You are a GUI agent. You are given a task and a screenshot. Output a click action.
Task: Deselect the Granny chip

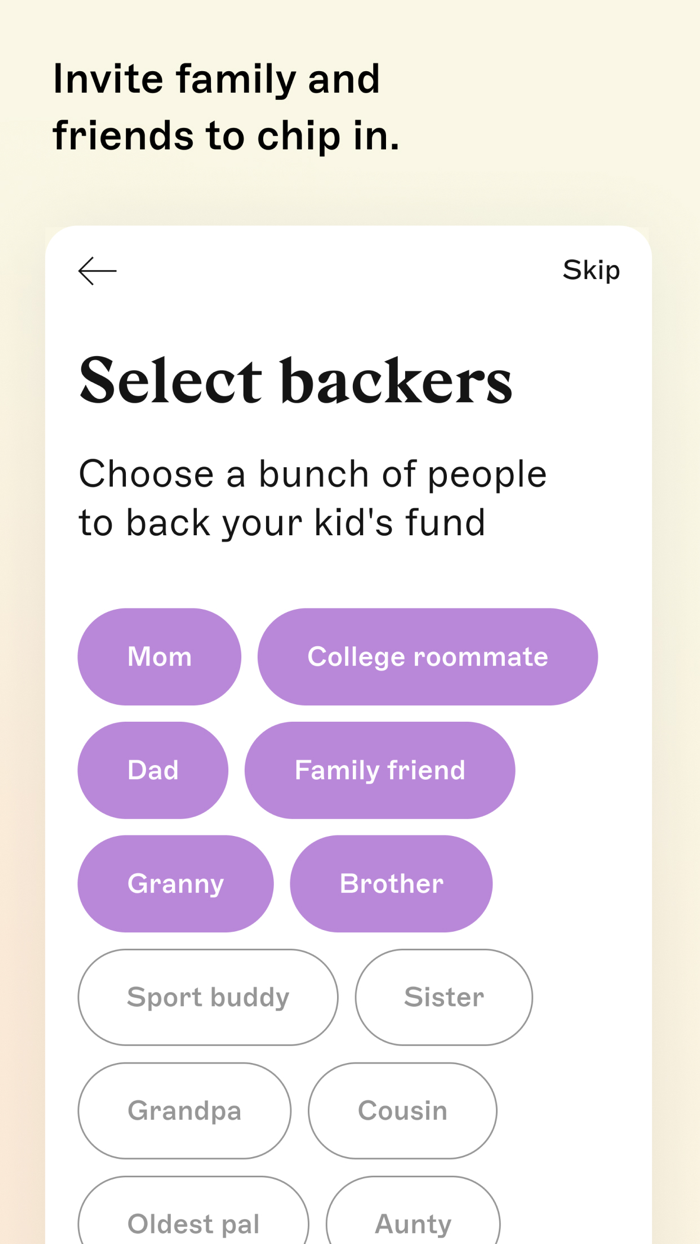(175, 884)
